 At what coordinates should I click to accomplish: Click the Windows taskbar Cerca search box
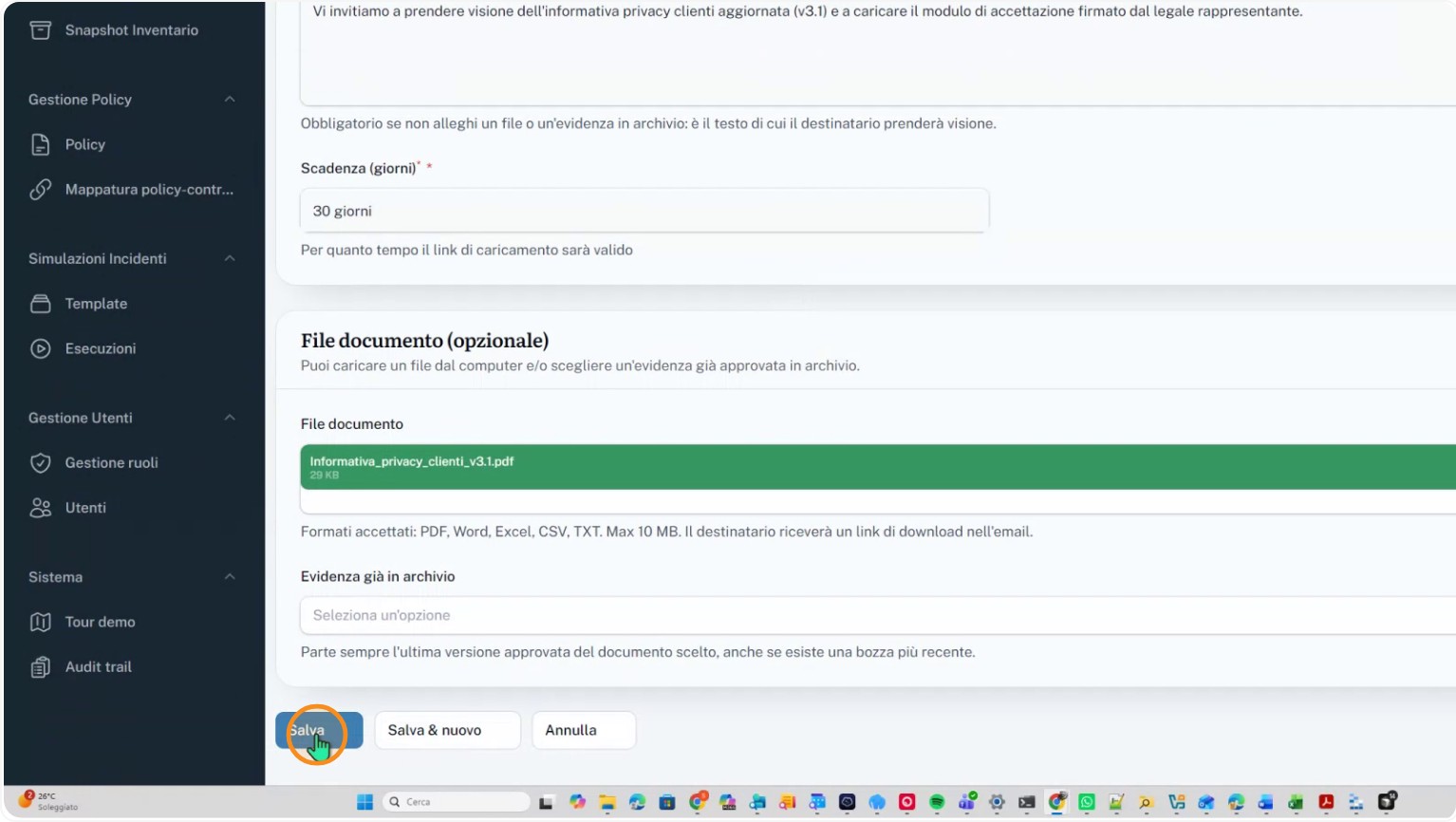457,802
